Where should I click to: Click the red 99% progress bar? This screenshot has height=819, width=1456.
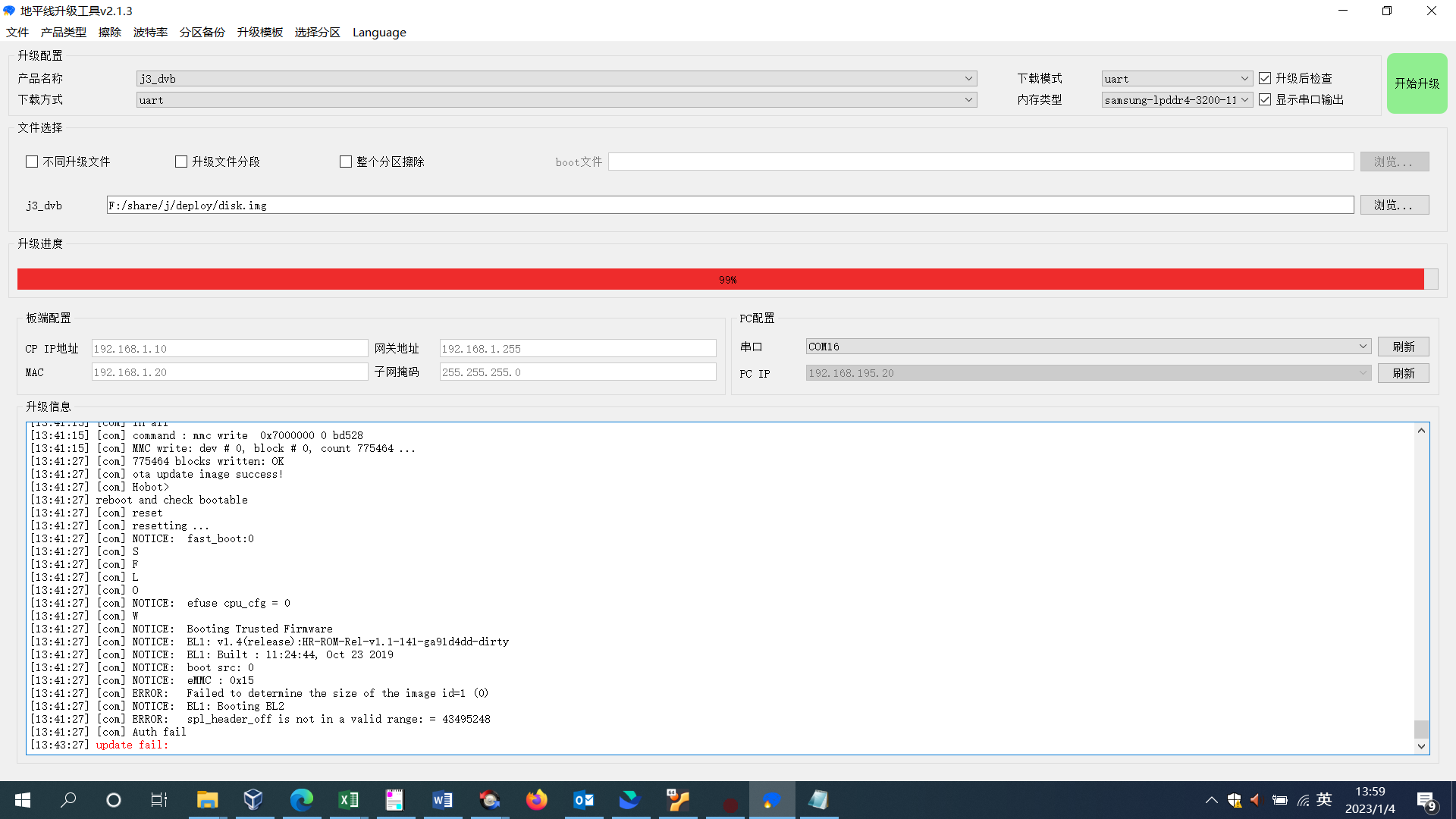[720, 279]
